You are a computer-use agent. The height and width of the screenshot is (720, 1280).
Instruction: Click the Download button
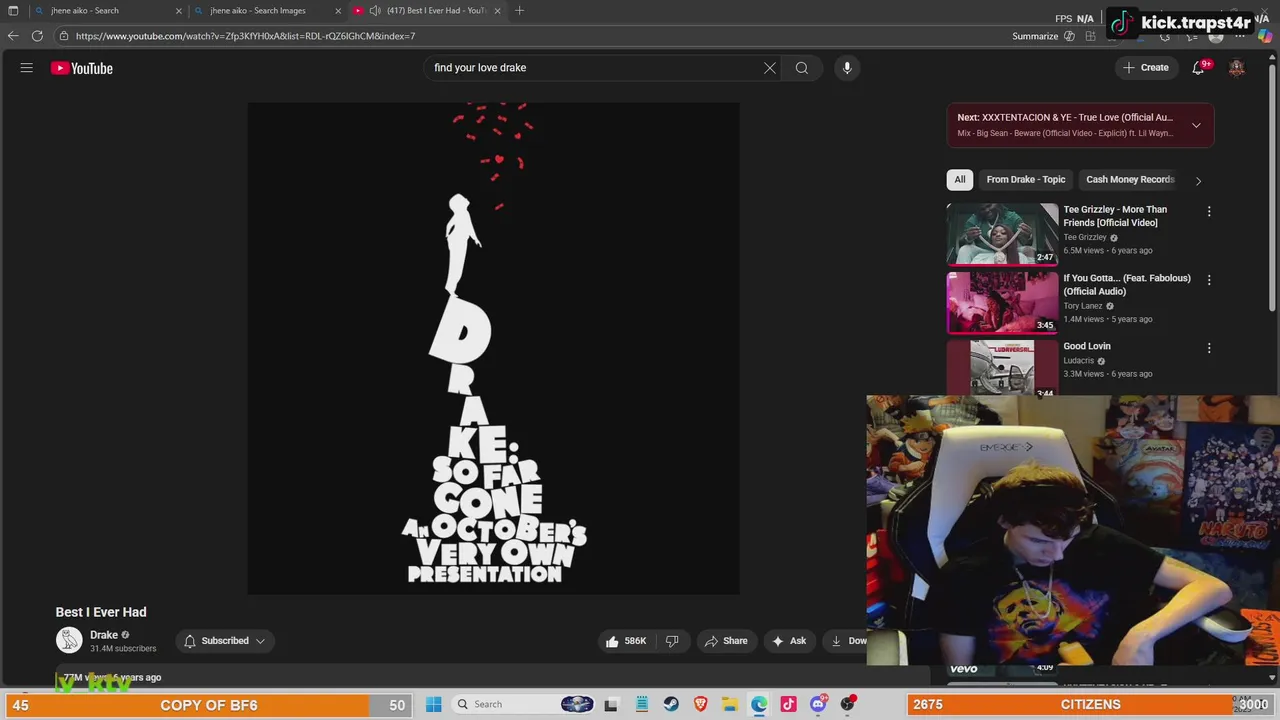(846, 641)
